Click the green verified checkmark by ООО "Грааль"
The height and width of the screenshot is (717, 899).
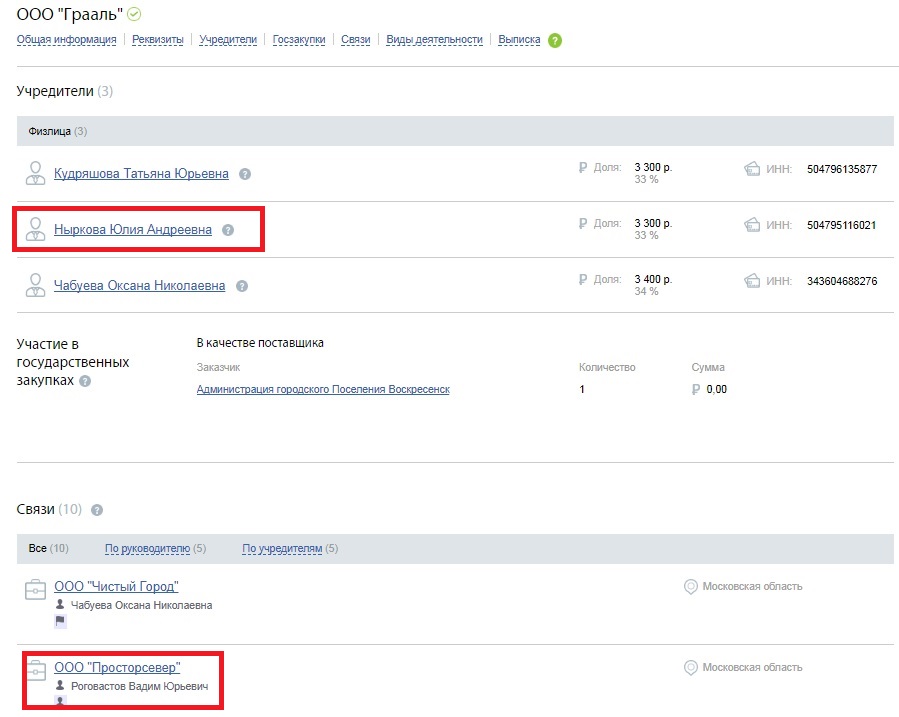coord(134,14)
